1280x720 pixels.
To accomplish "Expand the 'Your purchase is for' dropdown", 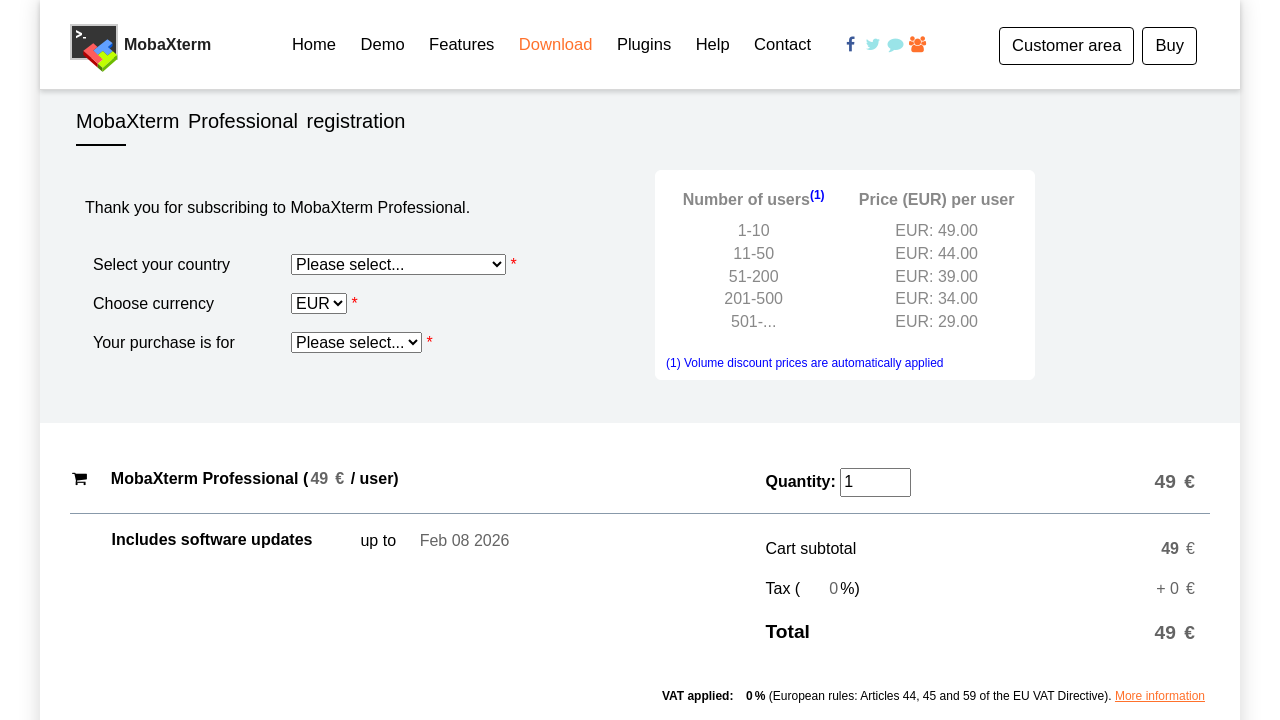I will coord(356,343).
